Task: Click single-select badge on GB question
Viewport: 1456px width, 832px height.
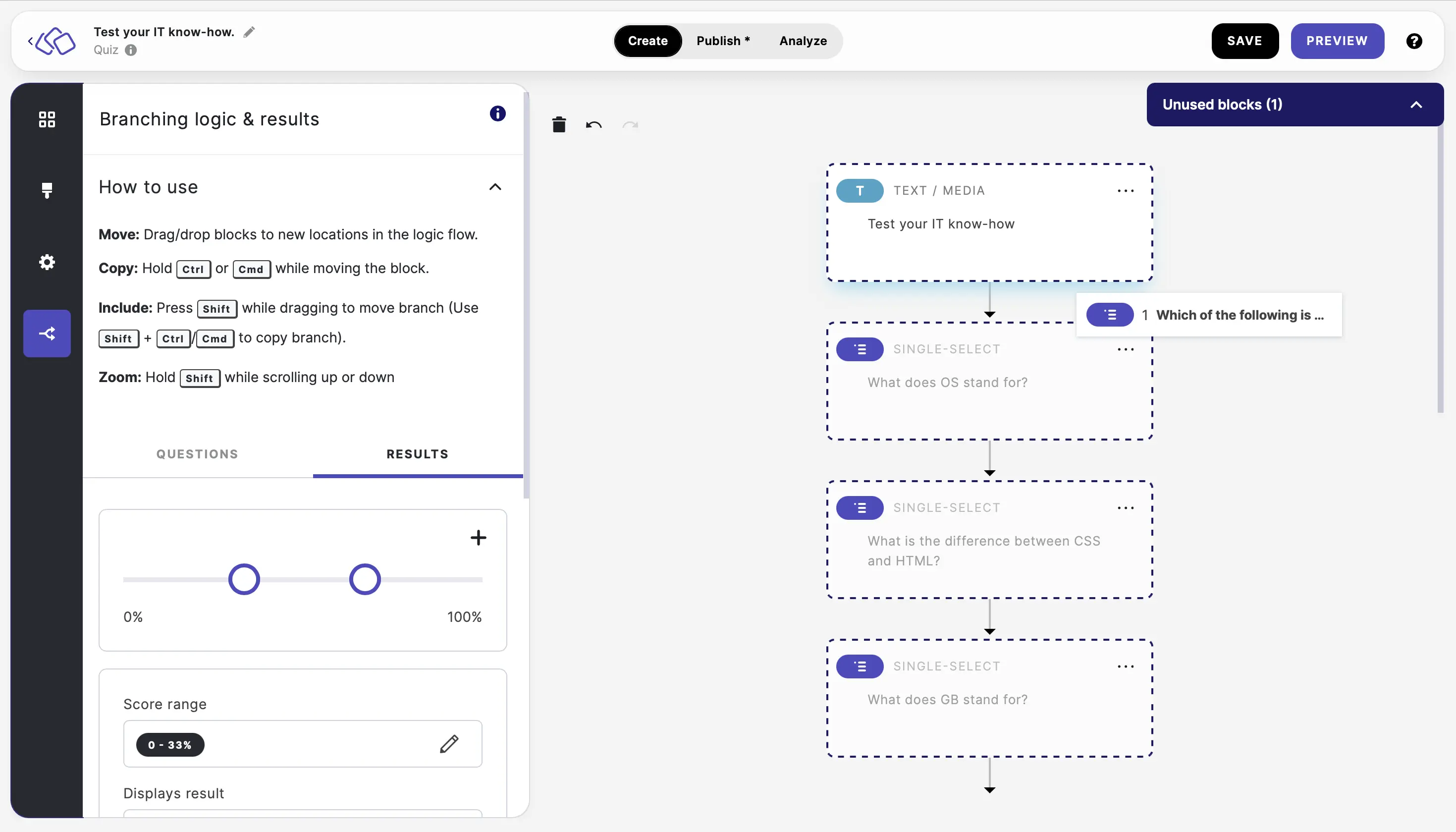Action: click(860, 667)
